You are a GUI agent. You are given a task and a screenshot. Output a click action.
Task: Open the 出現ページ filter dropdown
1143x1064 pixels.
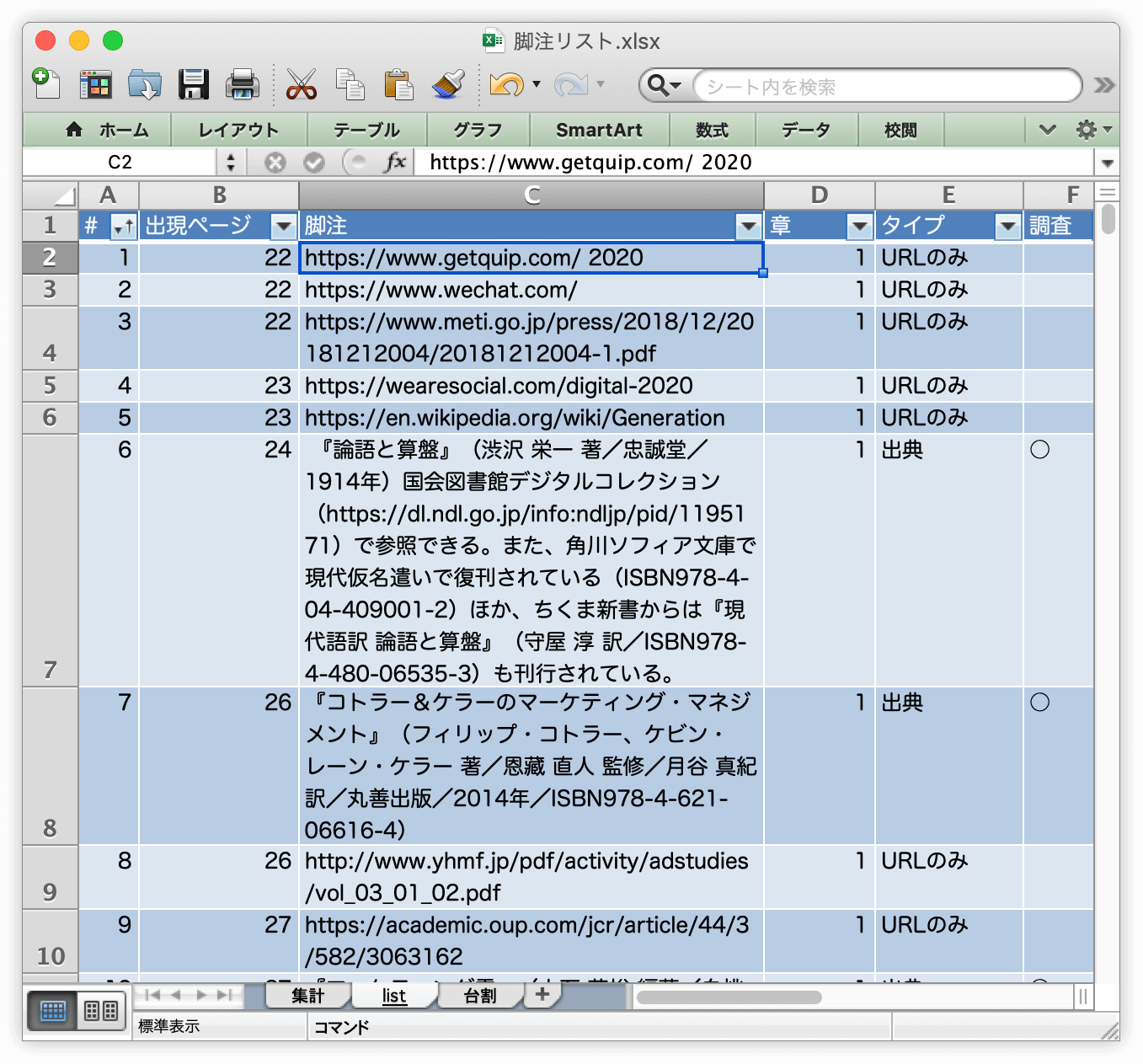point(284,226)
